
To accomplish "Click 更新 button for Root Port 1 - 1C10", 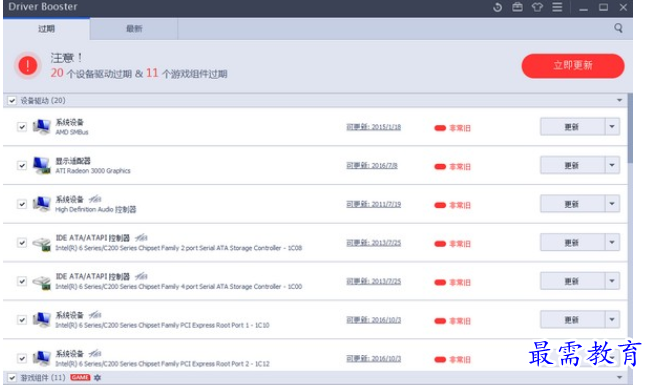I will [572, 320].
